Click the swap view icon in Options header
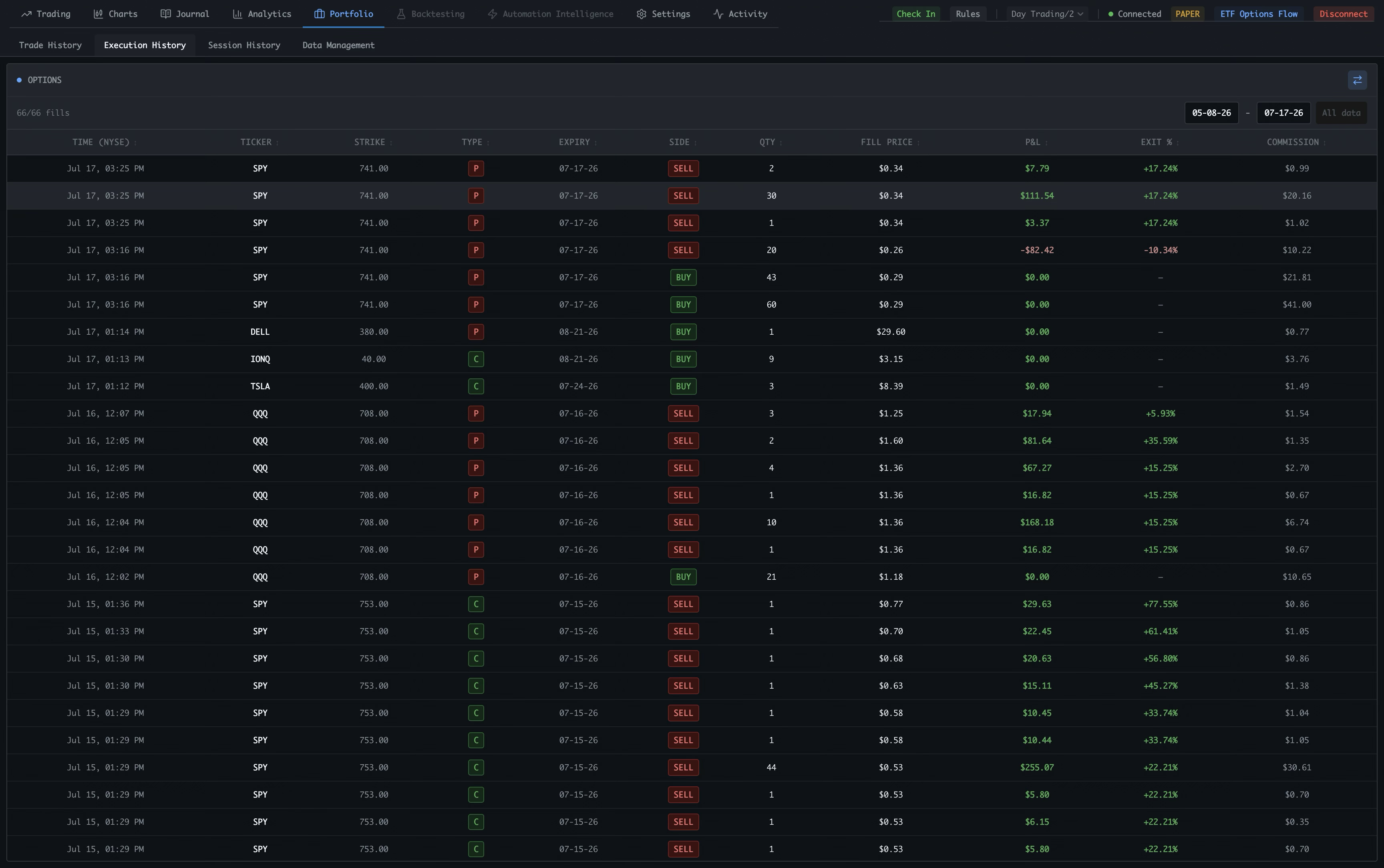 pyautogui.click(x=1357, y=80)
